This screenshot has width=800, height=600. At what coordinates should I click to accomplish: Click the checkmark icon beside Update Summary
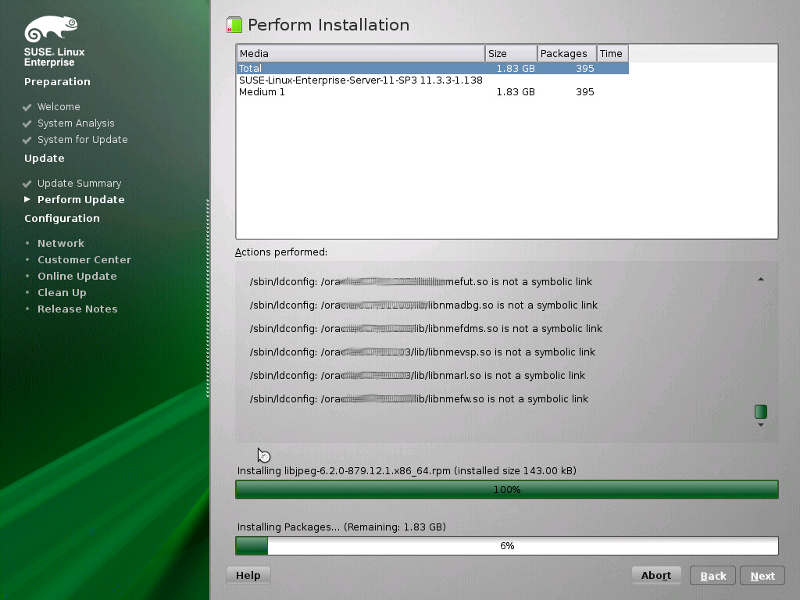(26, 183)
